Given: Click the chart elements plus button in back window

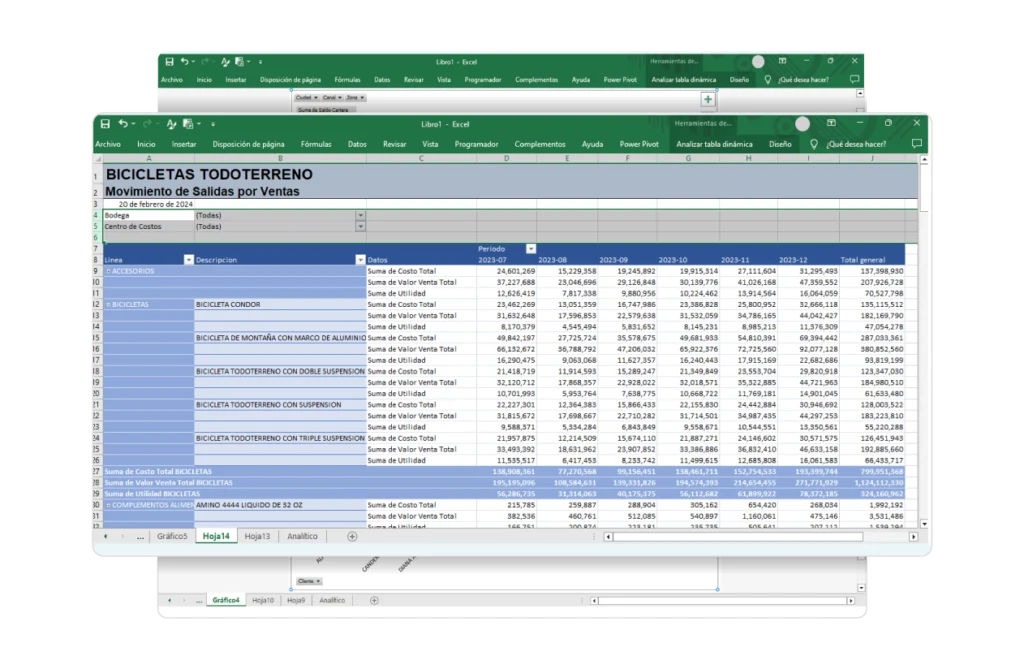Looking at the screenshot, I should (708, 99).
